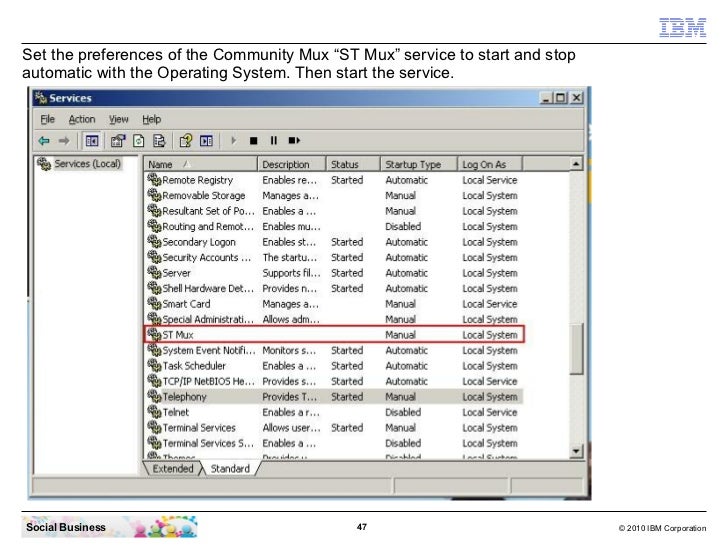
Task: Click the Start Service play icon
Action: click(234, 140)
